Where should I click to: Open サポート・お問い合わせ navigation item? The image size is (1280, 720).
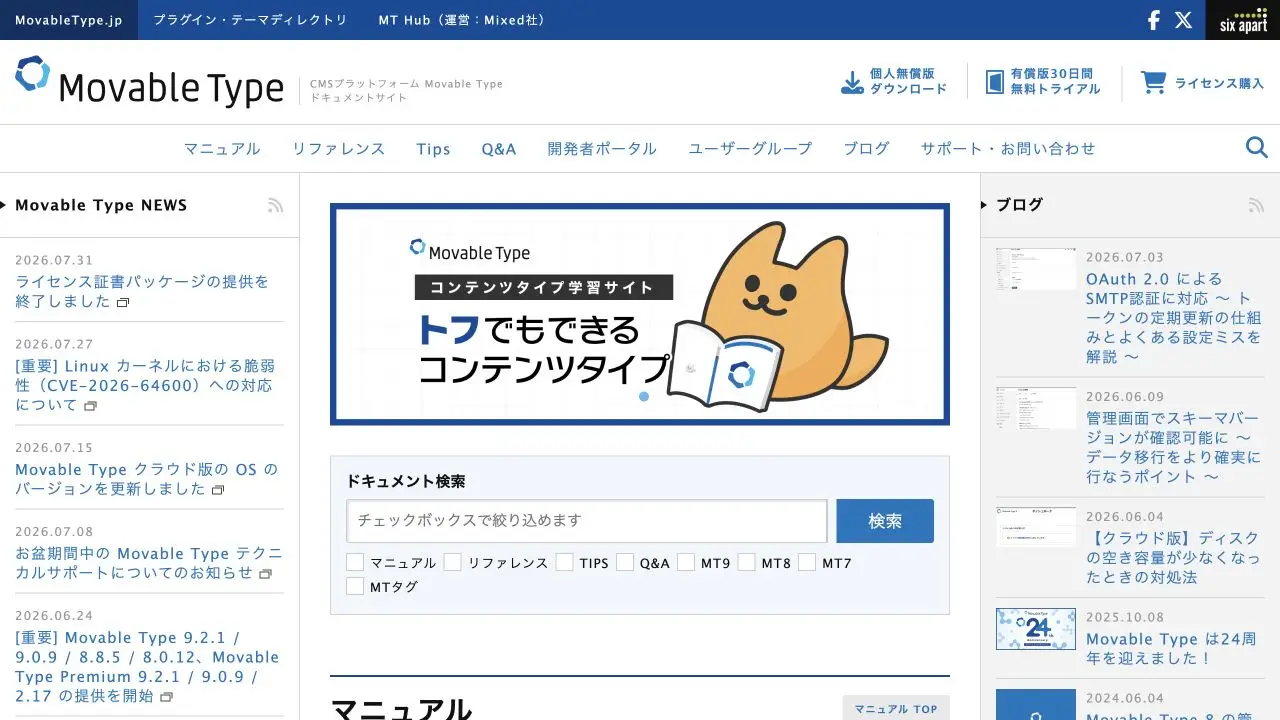(x=1008, y=149)
